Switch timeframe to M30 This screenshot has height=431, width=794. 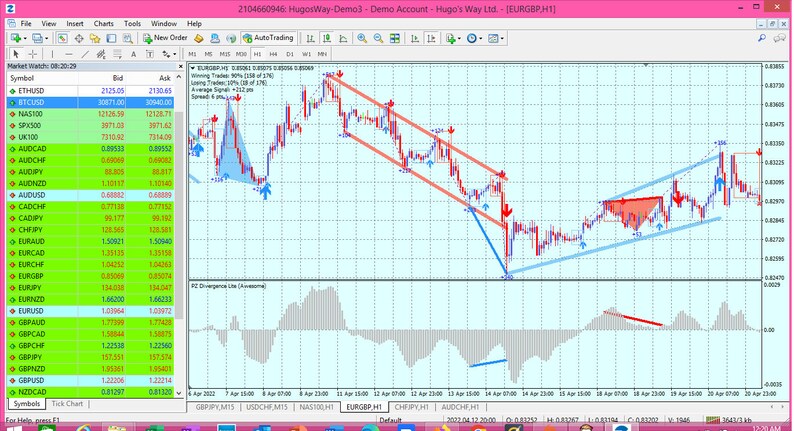(x=241, y=54)
